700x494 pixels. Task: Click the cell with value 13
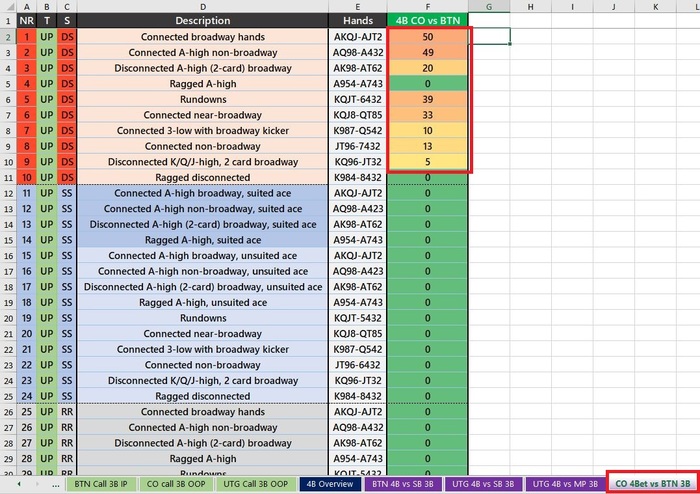point(428,146)
